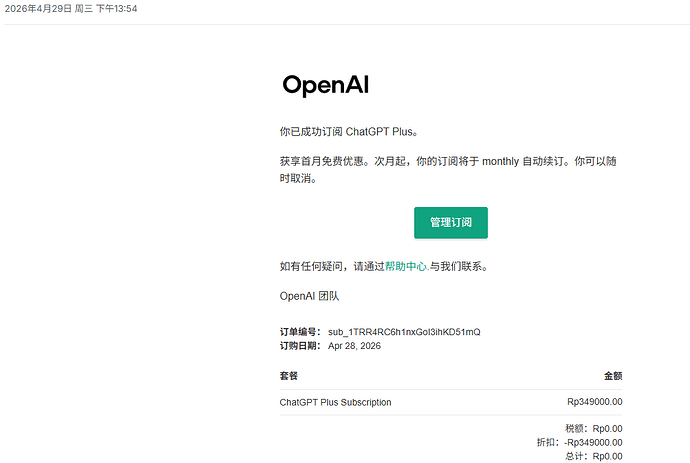Select the plan amount Rp349000.00

tap(595, 402)
